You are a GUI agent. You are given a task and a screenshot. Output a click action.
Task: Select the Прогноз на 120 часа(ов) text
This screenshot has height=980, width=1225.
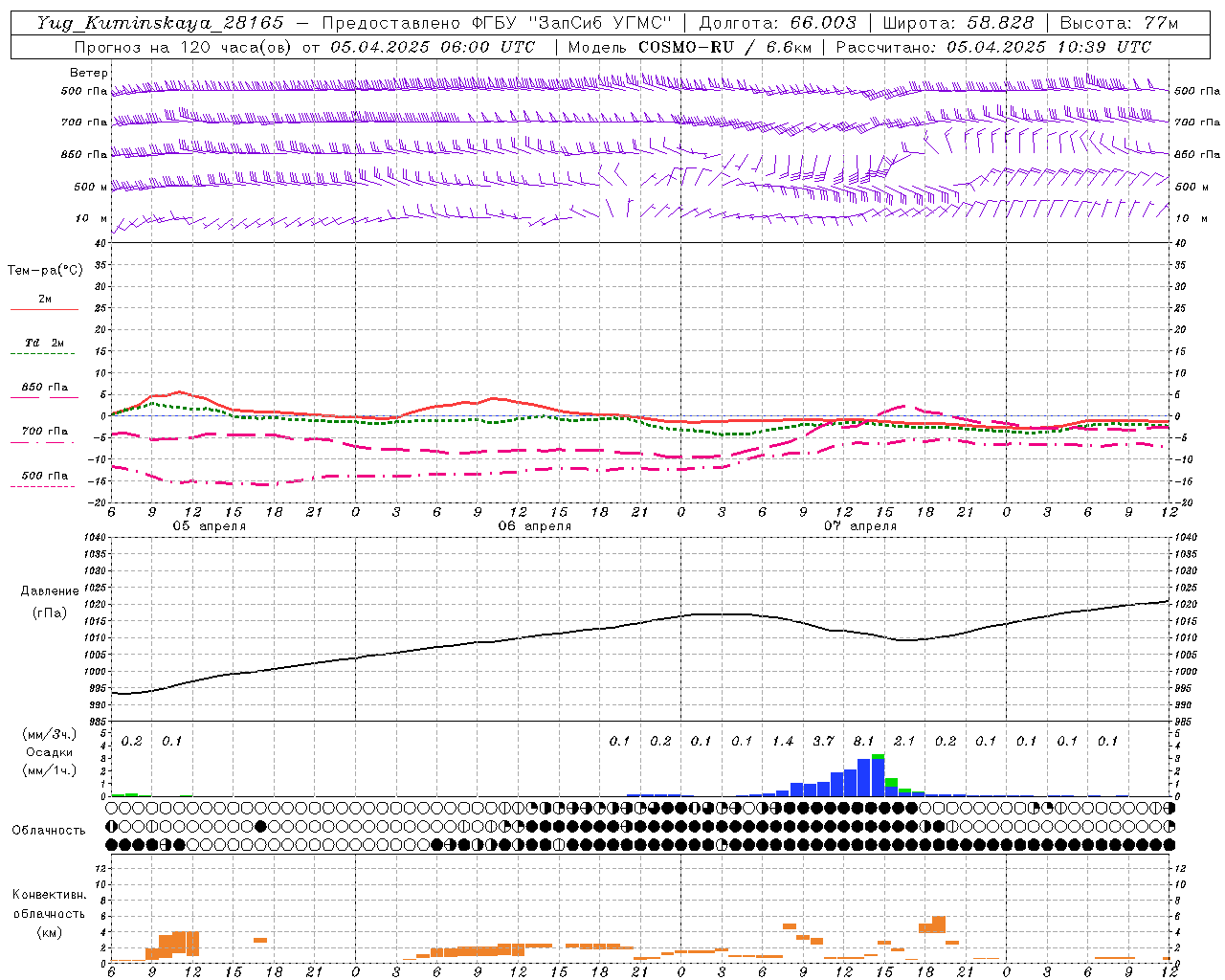click(184, 47)
